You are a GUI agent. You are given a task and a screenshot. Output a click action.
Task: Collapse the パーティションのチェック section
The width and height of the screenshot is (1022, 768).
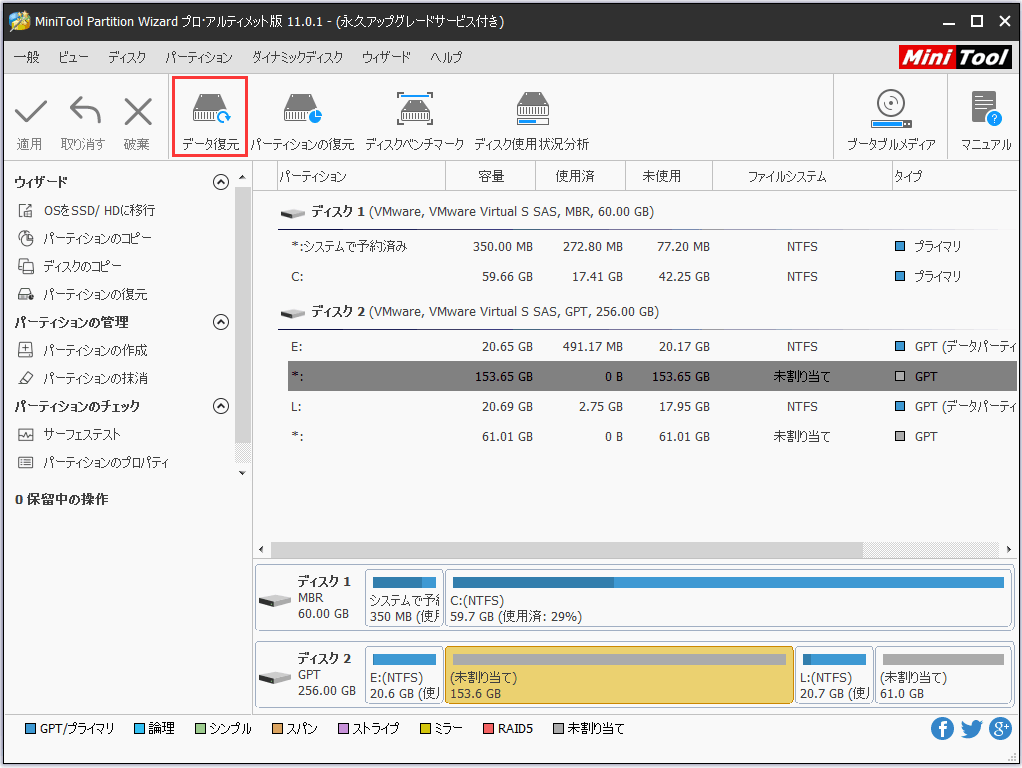[x=221, y=406]
